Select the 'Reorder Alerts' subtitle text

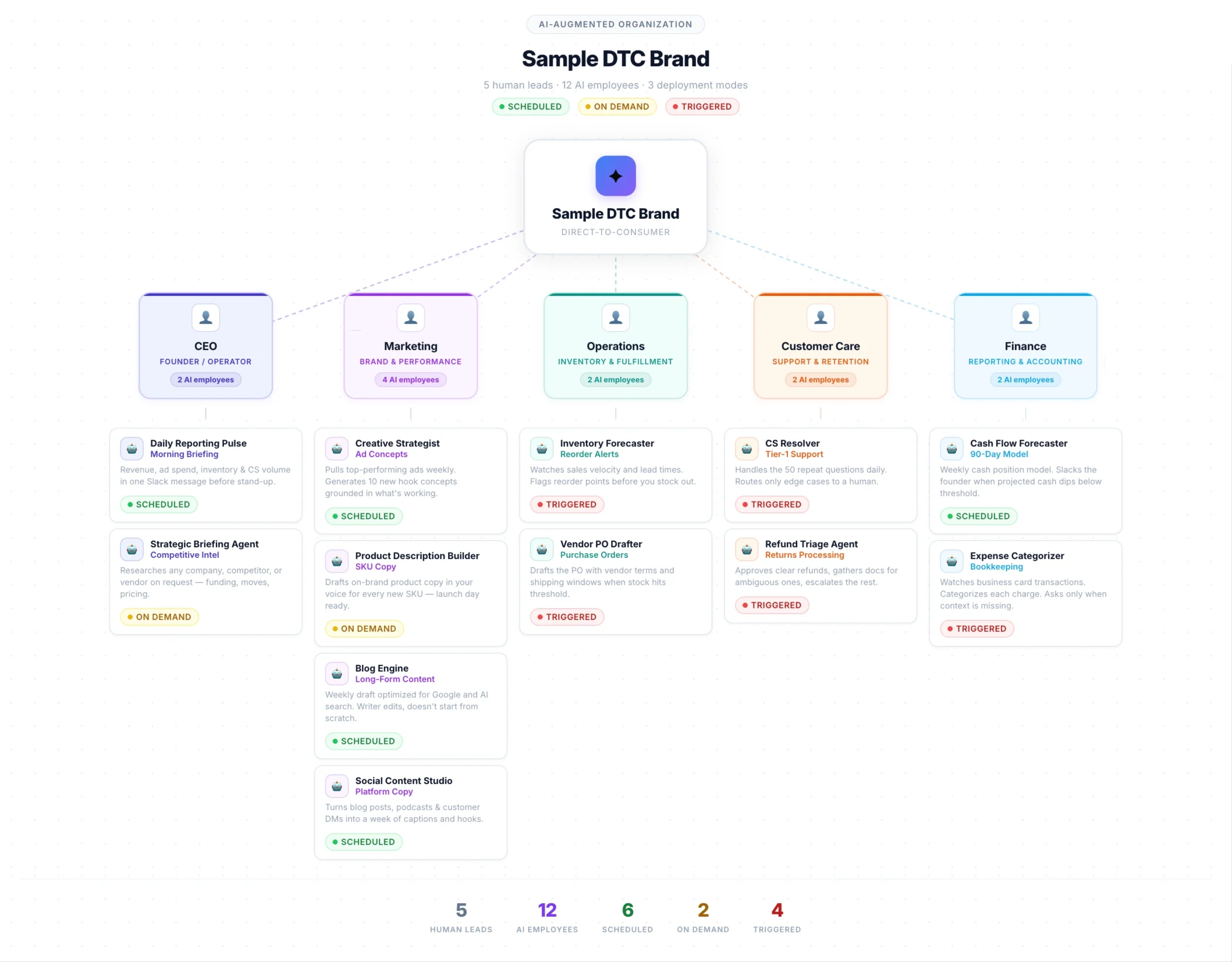(x=589, y=455)
